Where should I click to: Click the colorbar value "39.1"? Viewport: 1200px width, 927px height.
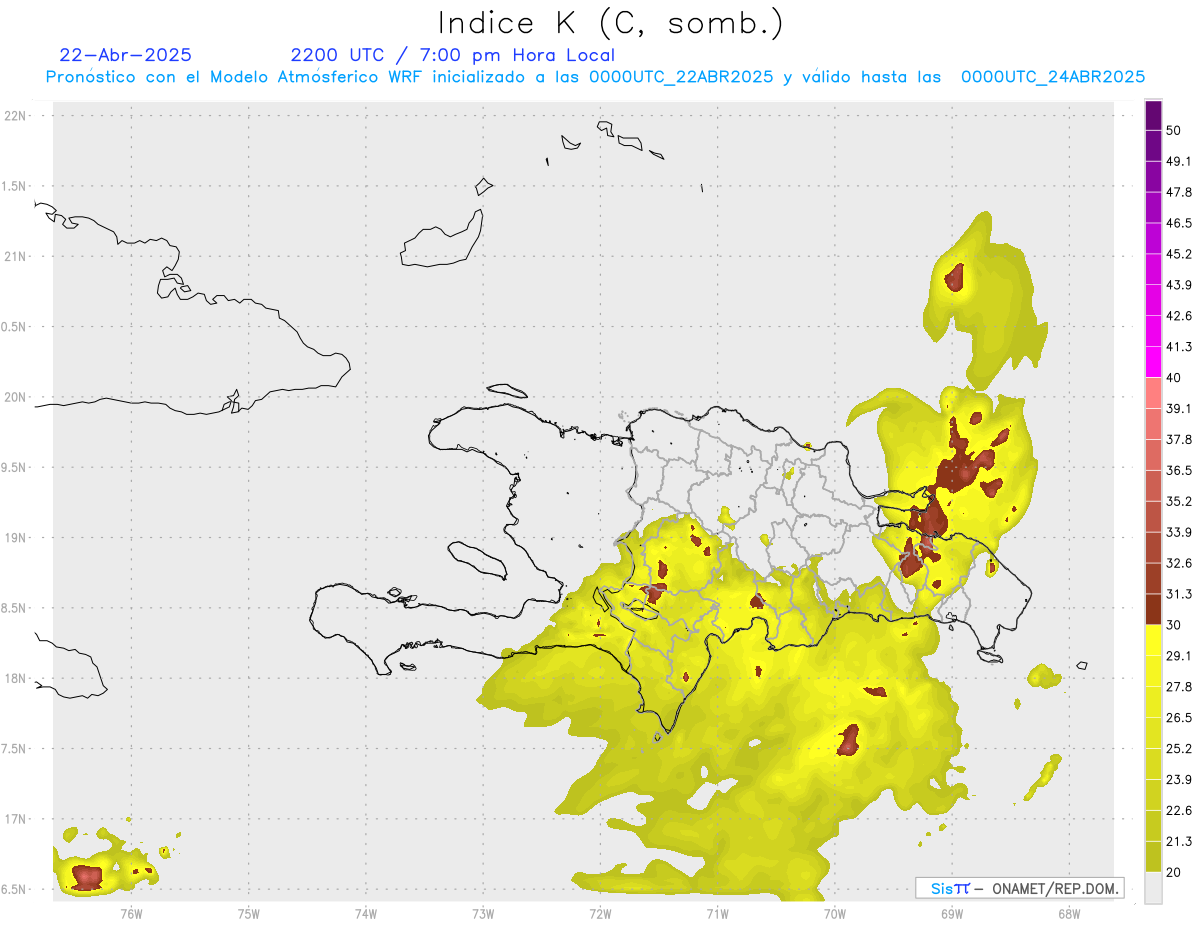coord(1179,408)
